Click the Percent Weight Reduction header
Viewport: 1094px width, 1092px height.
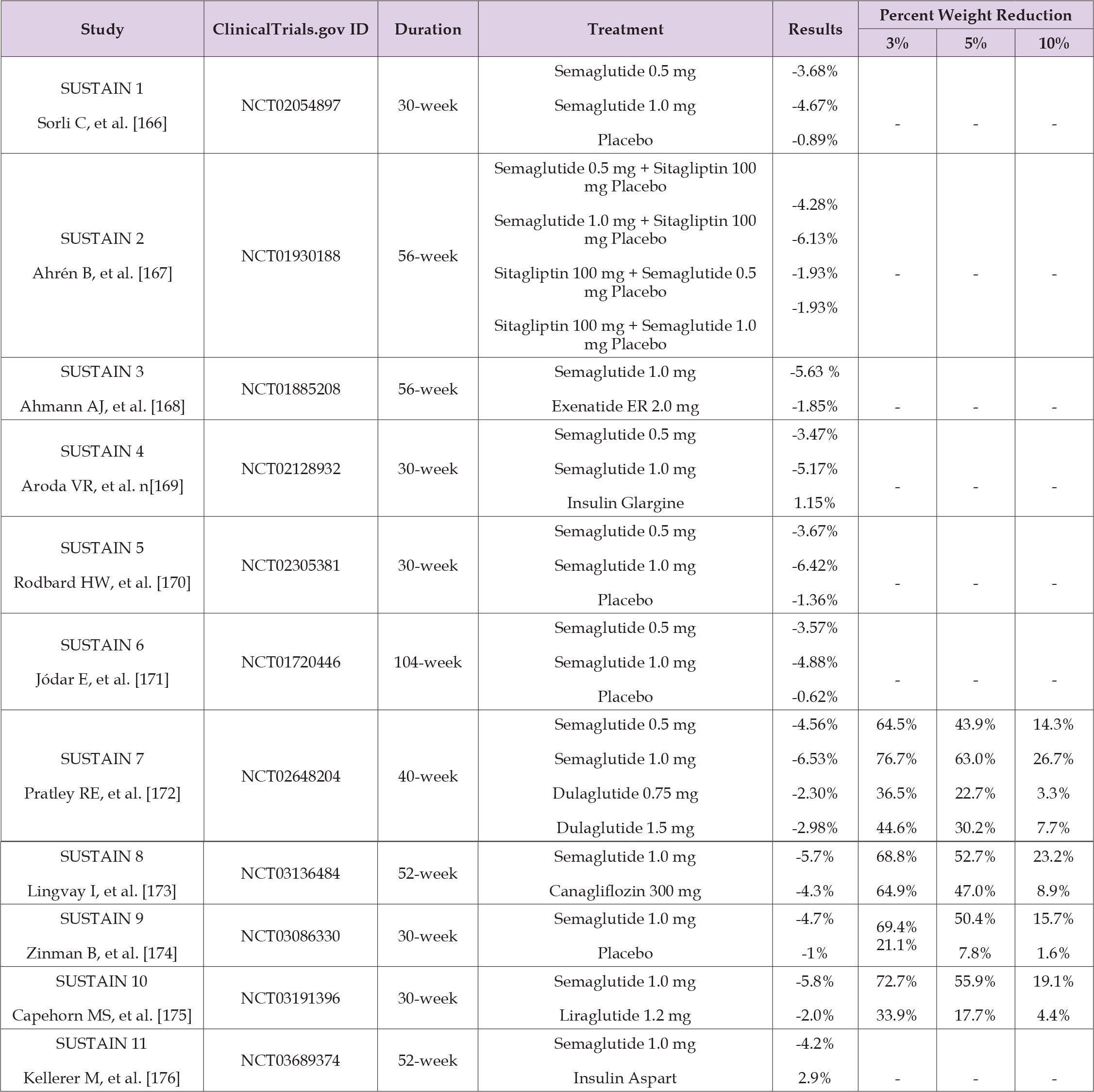(x=975, y=15)
